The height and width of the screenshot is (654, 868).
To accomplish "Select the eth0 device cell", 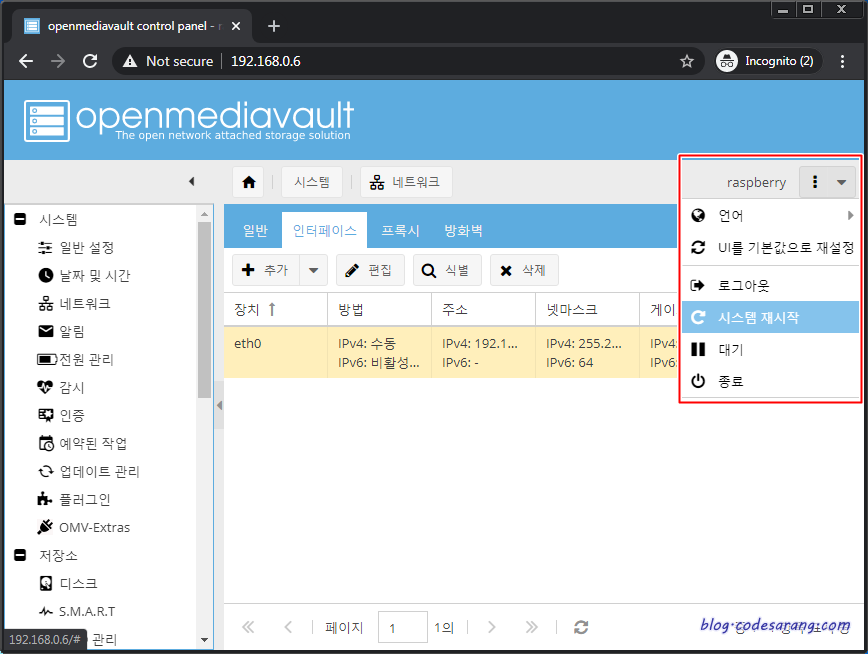I will [x=276, y=353].
